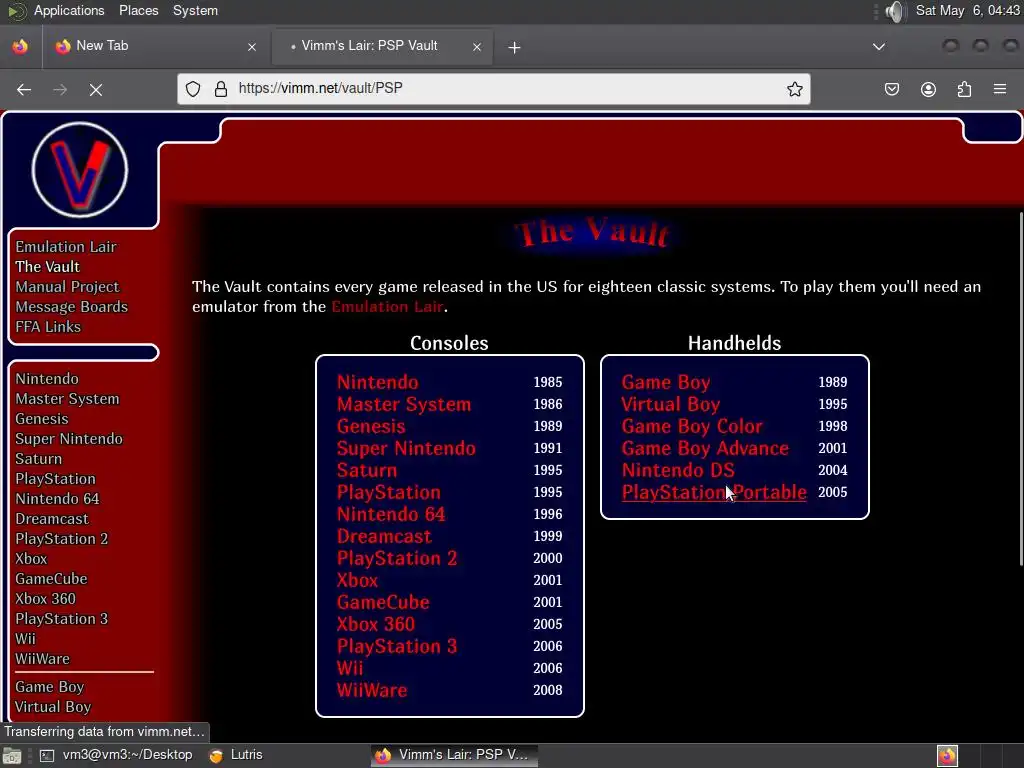This screenshot has width=1024, height=768.
Task: Open Nintendo DS in Handhelds list
Action: [678, 470]
